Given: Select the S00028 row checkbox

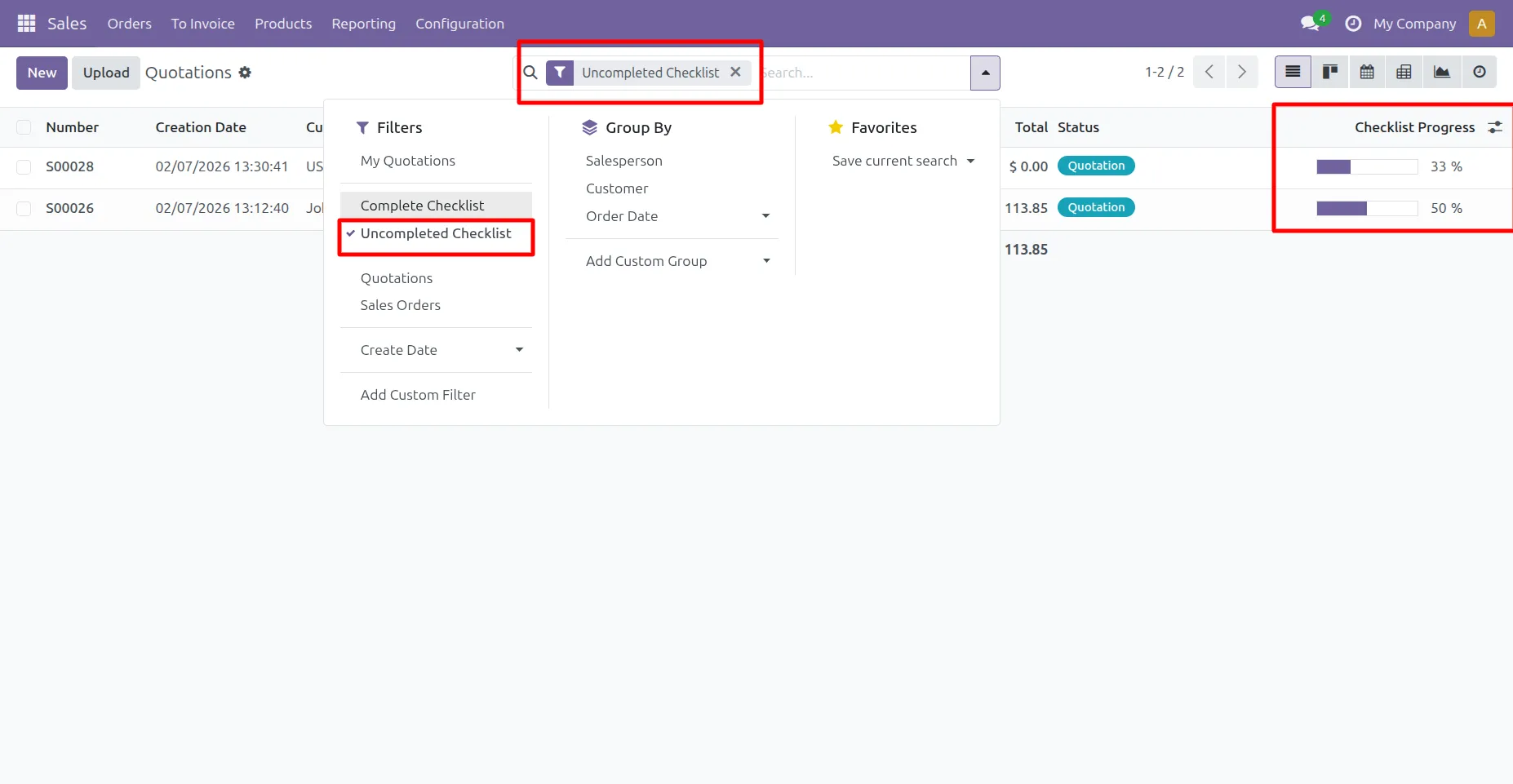Looking at the screenshot, I should click(x=24, y=167).
